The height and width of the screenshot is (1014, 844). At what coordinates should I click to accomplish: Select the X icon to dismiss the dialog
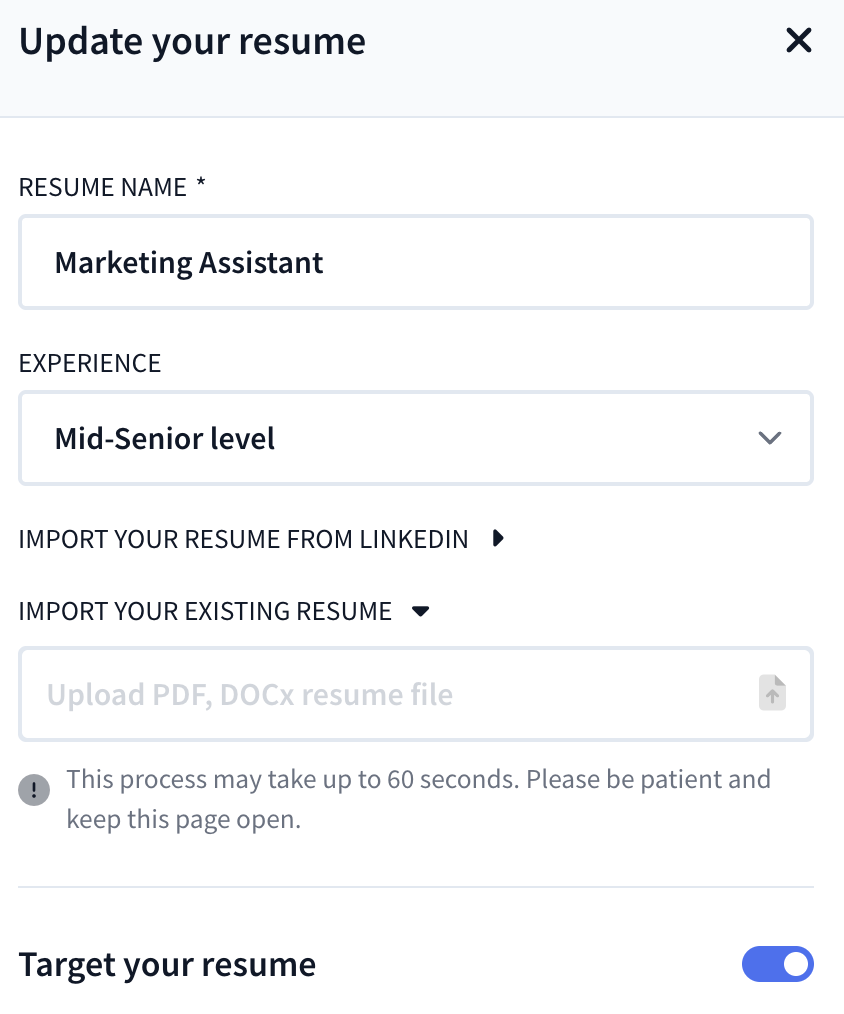(x=798, y=41)
